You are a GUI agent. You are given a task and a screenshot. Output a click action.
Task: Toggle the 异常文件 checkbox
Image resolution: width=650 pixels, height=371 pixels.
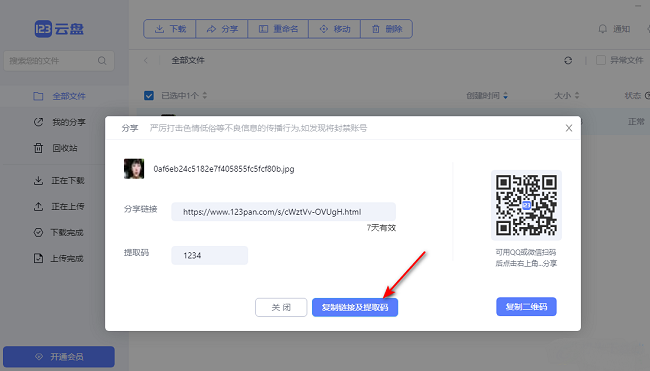point(601,61)
